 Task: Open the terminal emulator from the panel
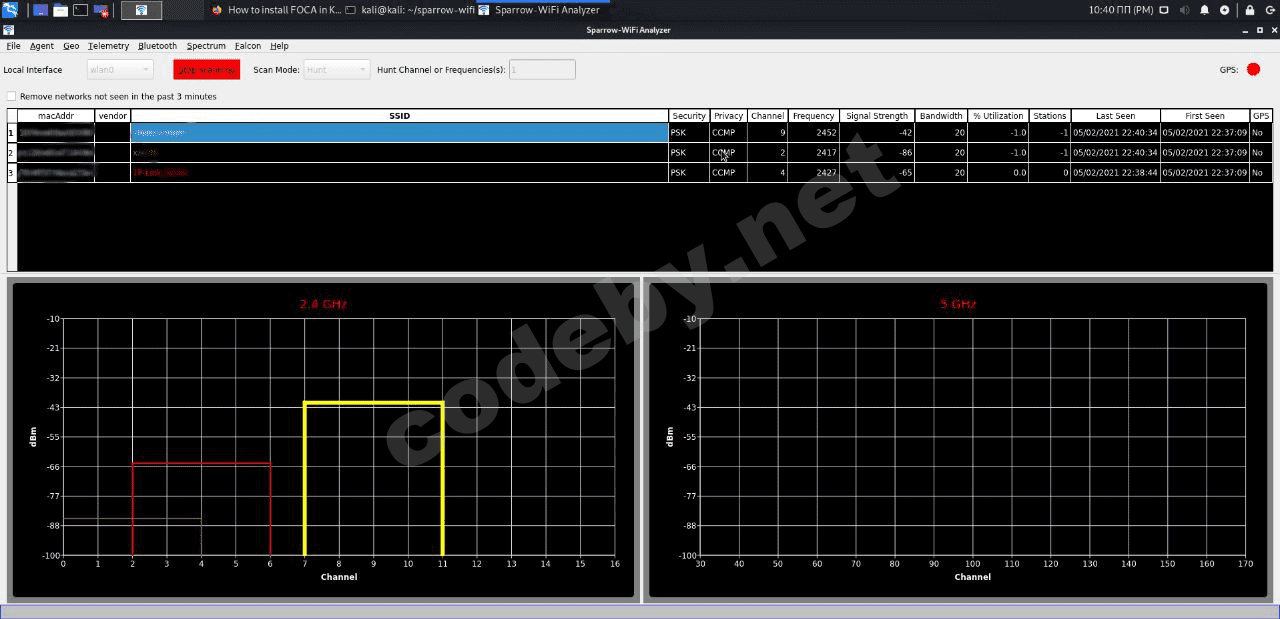pyautogui.click(x=81, y=10)
